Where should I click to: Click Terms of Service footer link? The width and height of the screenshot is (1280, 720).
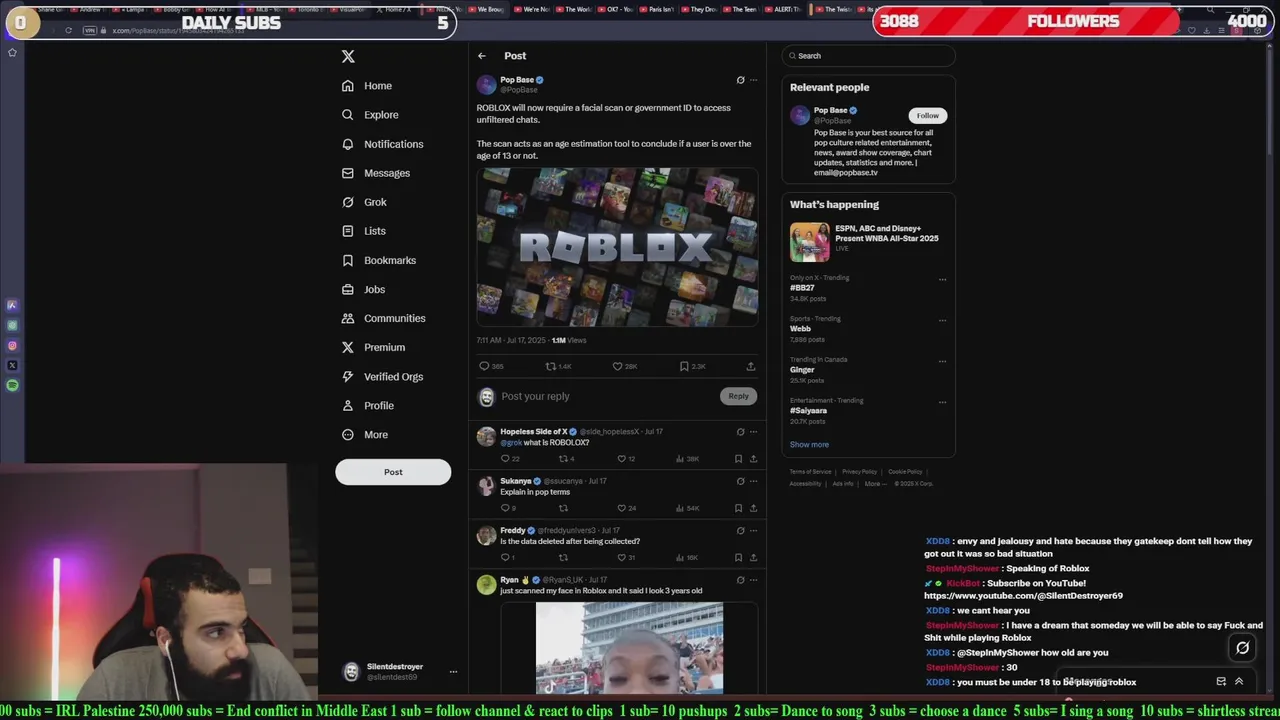point(810,472)
